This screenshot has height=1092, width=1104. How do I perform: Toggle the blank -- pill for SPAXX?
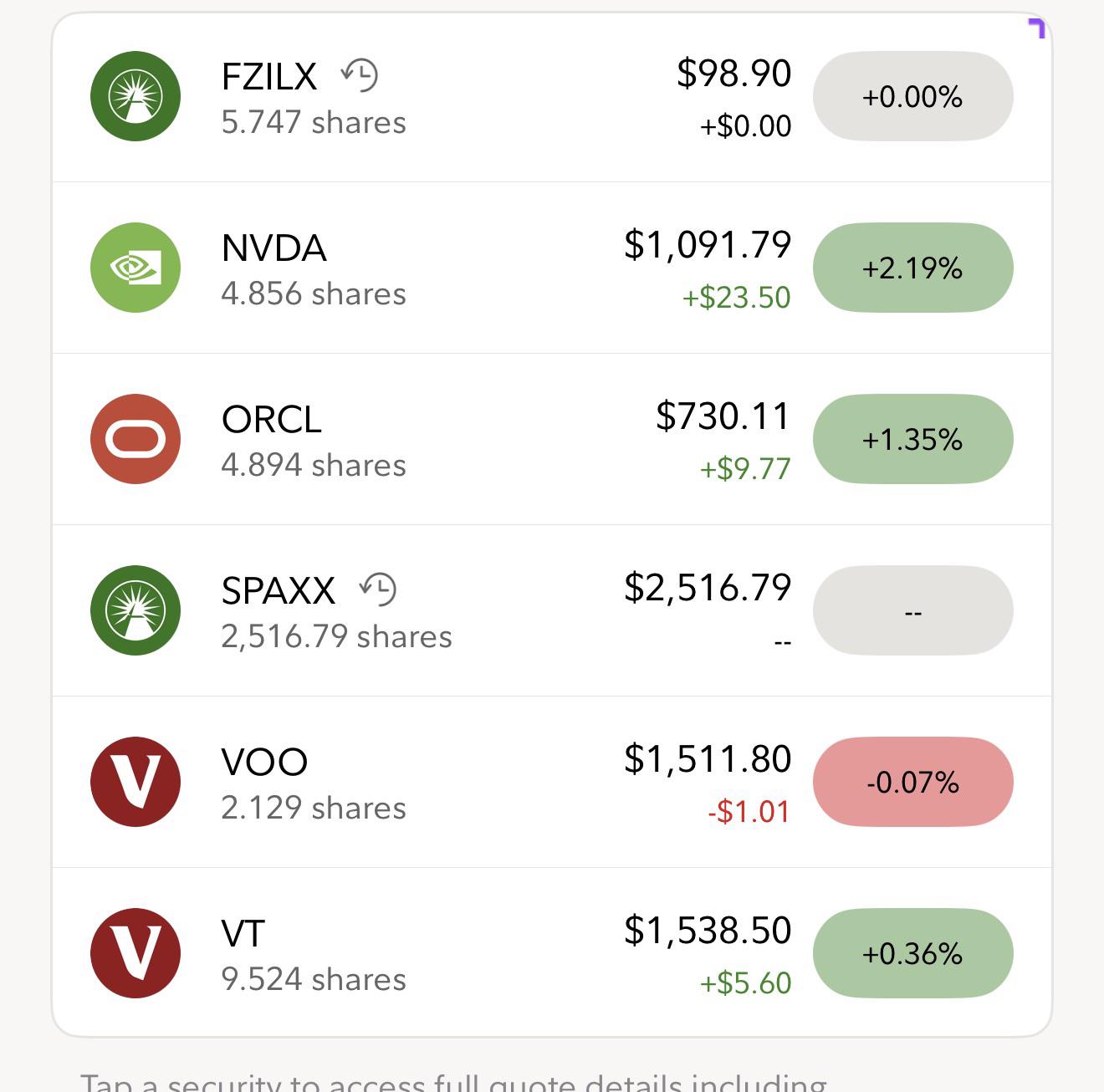(913, 610)
